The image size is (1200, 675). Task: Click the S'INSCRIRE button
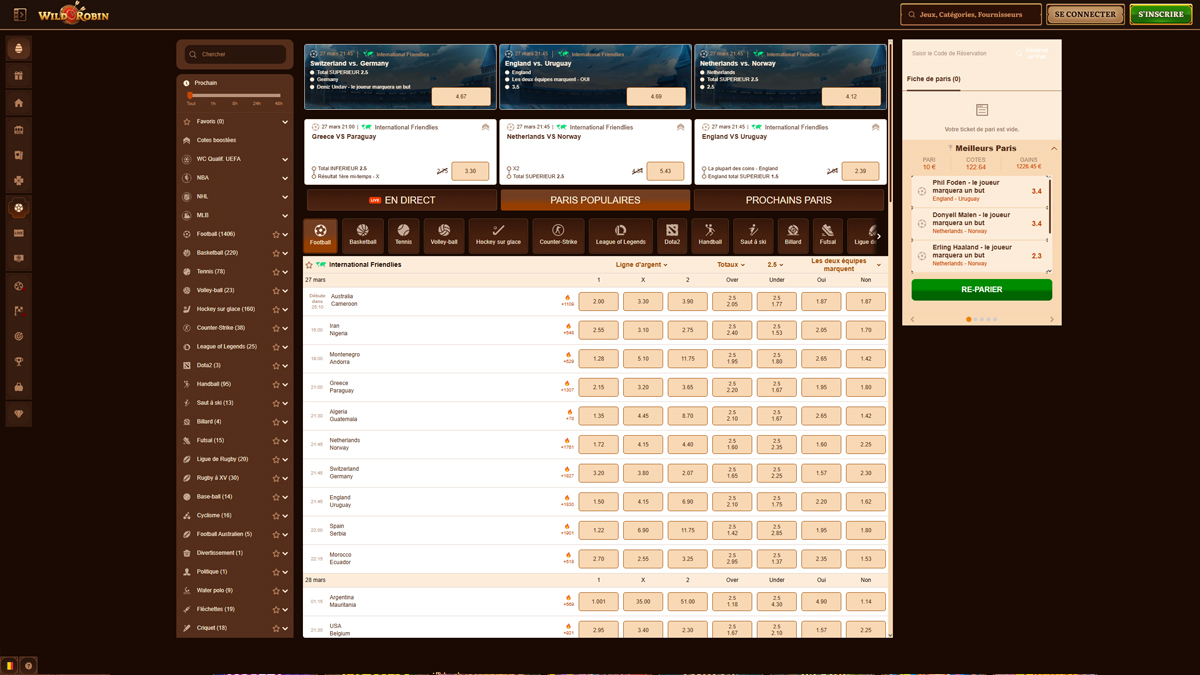(x=1159, y=15)
